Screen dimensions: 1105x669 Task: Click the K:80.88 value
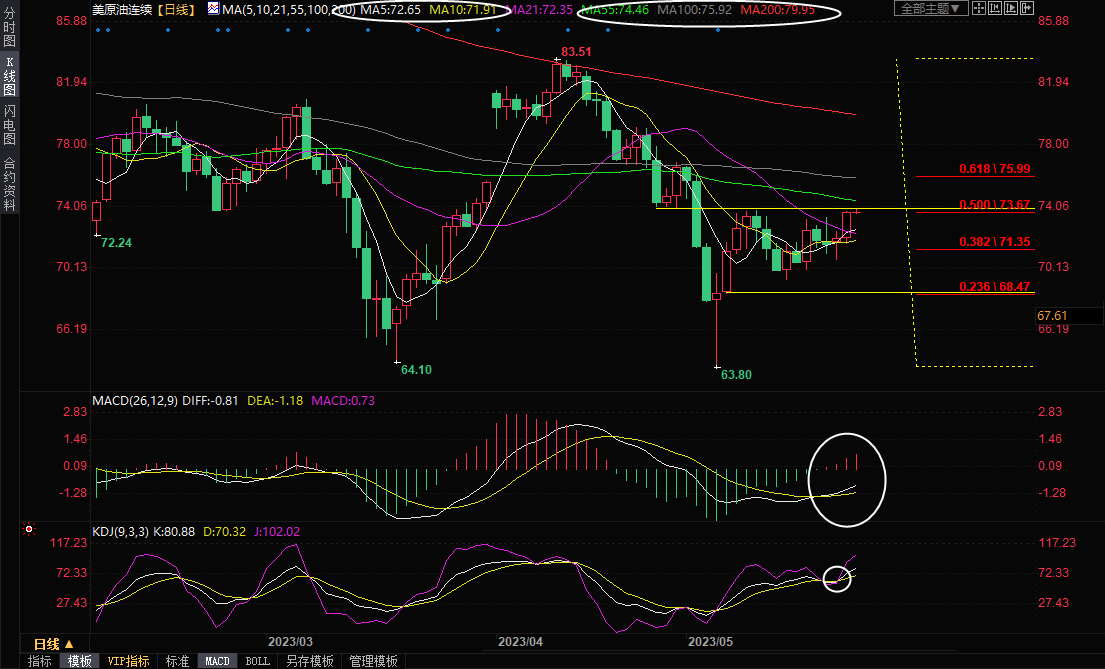(x=174, y=532)
